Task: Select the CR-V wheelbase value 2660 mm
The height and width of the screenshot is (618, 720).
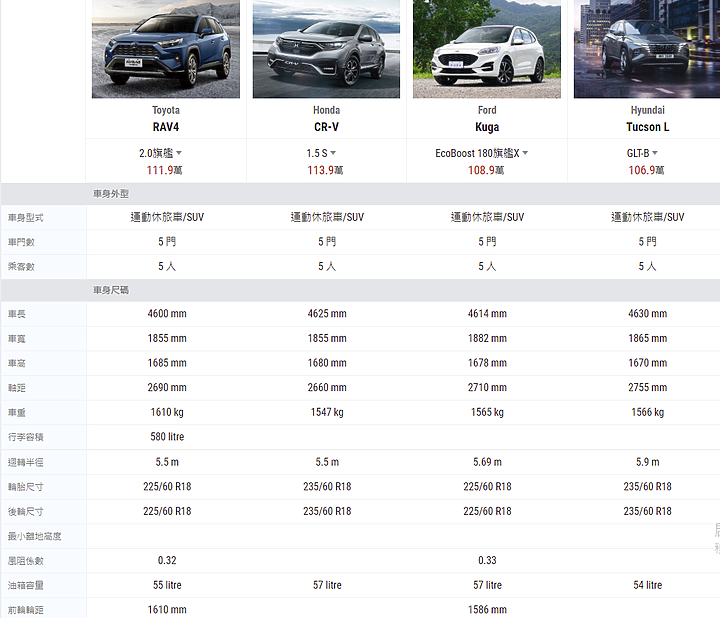Action: point(327,388)
